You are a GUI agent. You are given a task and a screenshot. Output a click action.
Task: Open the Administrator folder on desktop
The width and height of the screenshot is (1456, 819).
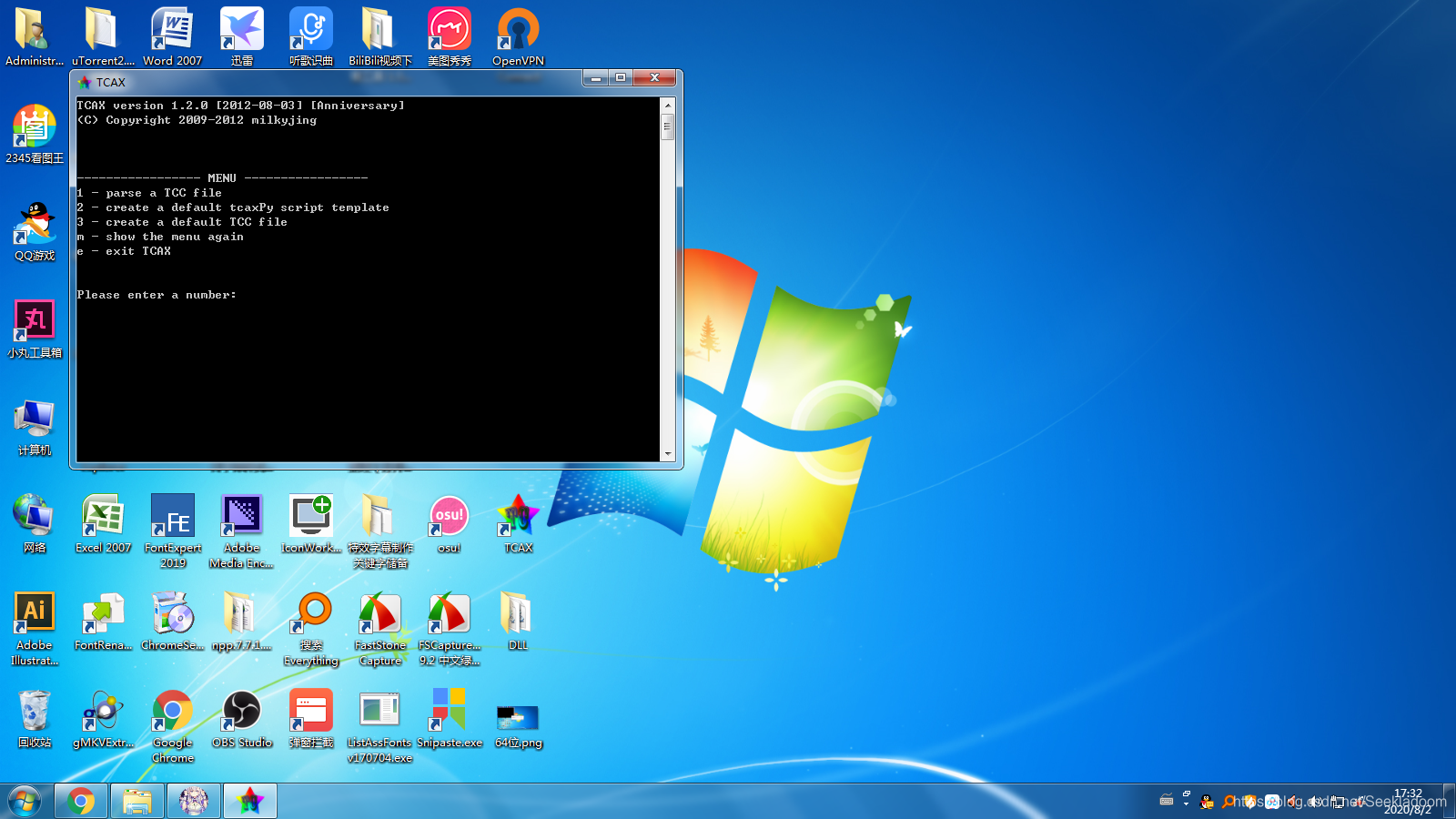[35, 36]
